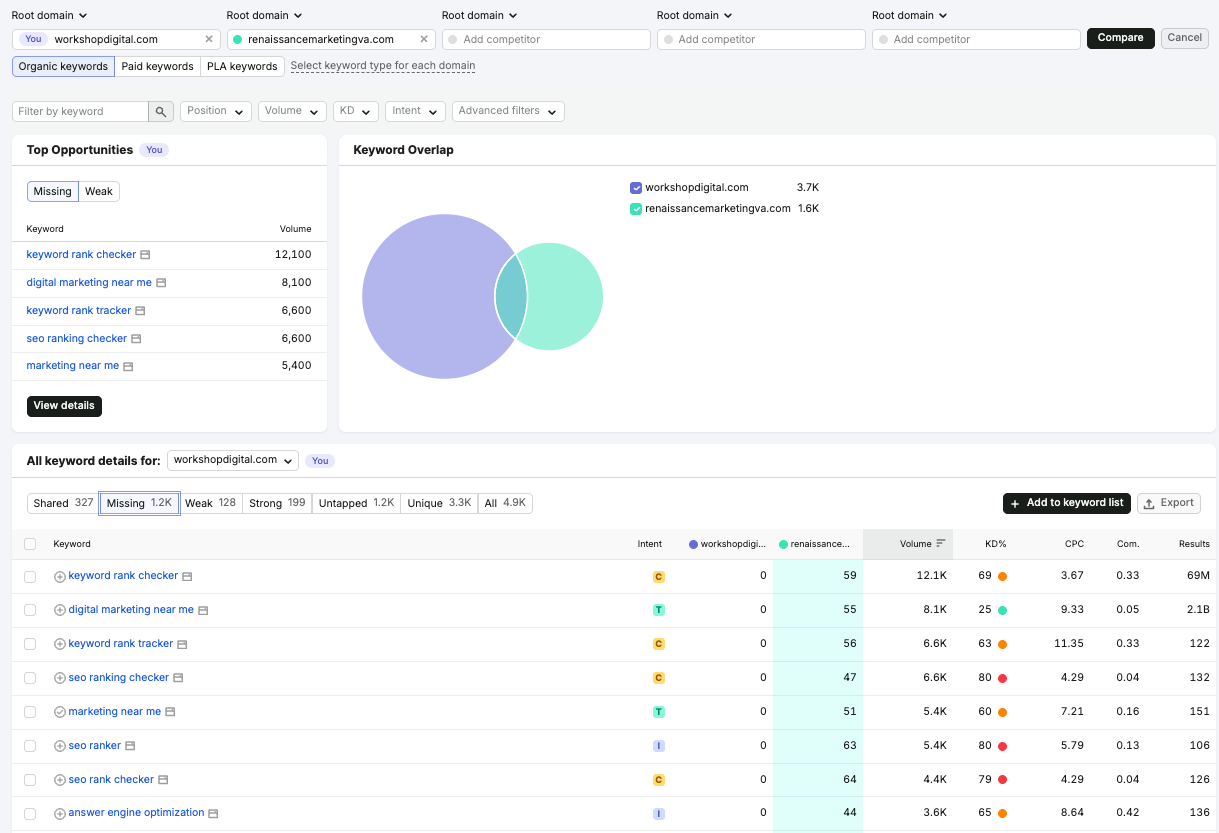
Task: Open the workshopdigital.com domain selector dropdown
Action: [x=233, y=460]
